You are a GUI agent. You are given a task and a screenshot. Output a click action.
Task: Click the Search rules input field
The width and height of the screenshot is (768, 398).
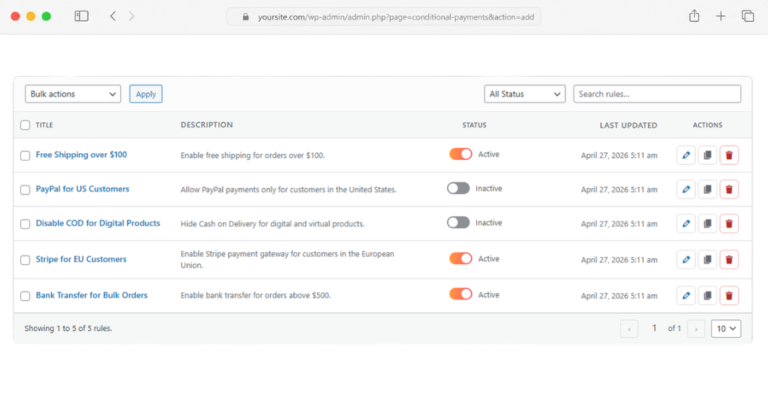click(x=657, y=94)
